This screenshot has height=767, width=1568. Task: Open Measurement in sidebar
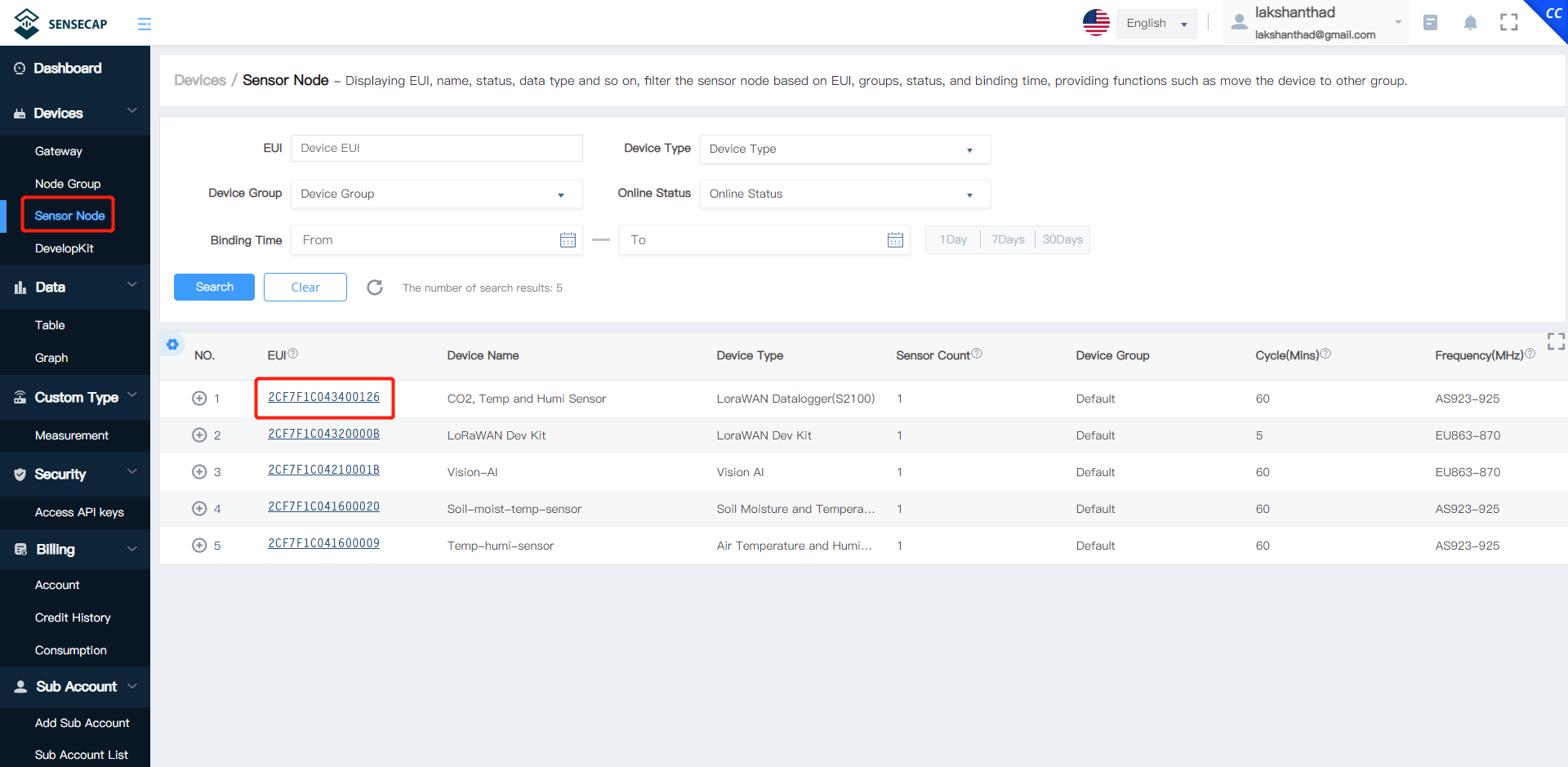coord(72,435)
